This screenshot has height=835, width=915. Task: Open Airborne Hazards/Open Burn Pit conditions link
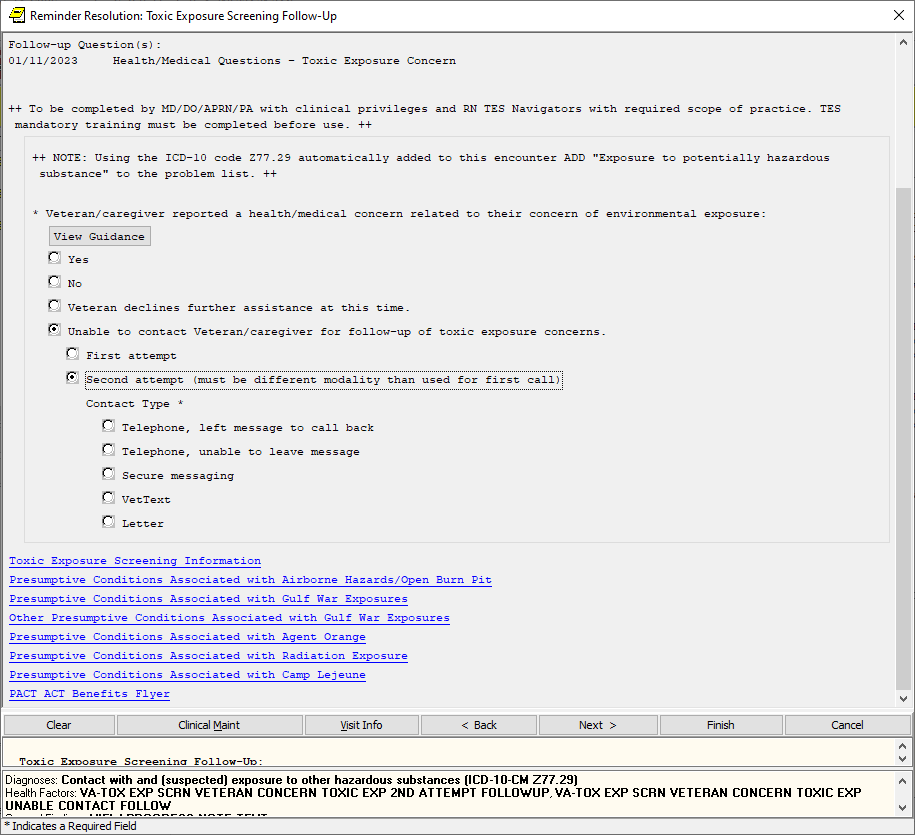250,580
